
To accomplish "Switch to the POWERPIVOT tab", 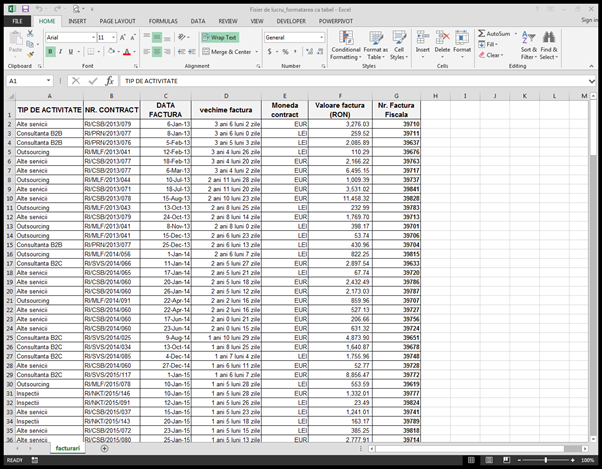I will coord(336,21).
